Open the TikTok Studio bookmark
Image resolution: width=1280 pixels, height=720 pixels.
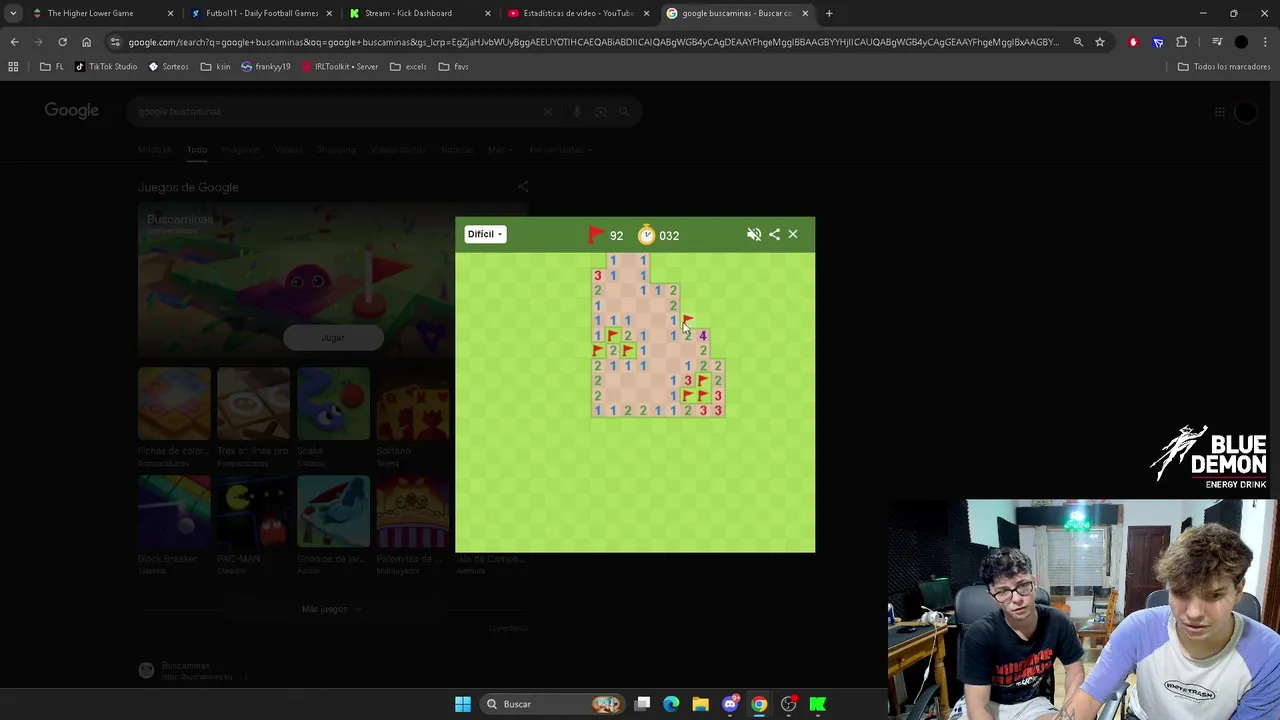tap(106, 67)
